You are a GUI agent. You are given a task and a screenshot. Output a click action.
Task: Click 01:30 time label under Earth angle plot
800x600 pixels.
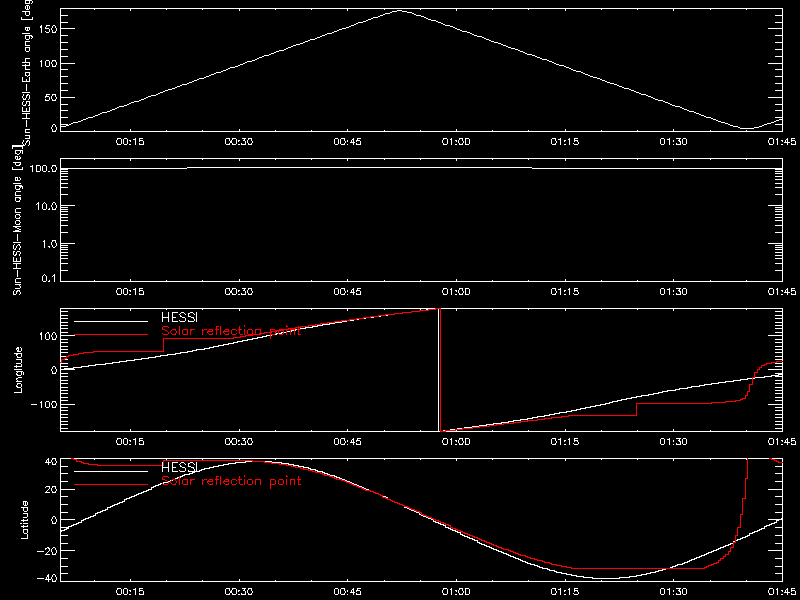[673, 142]
